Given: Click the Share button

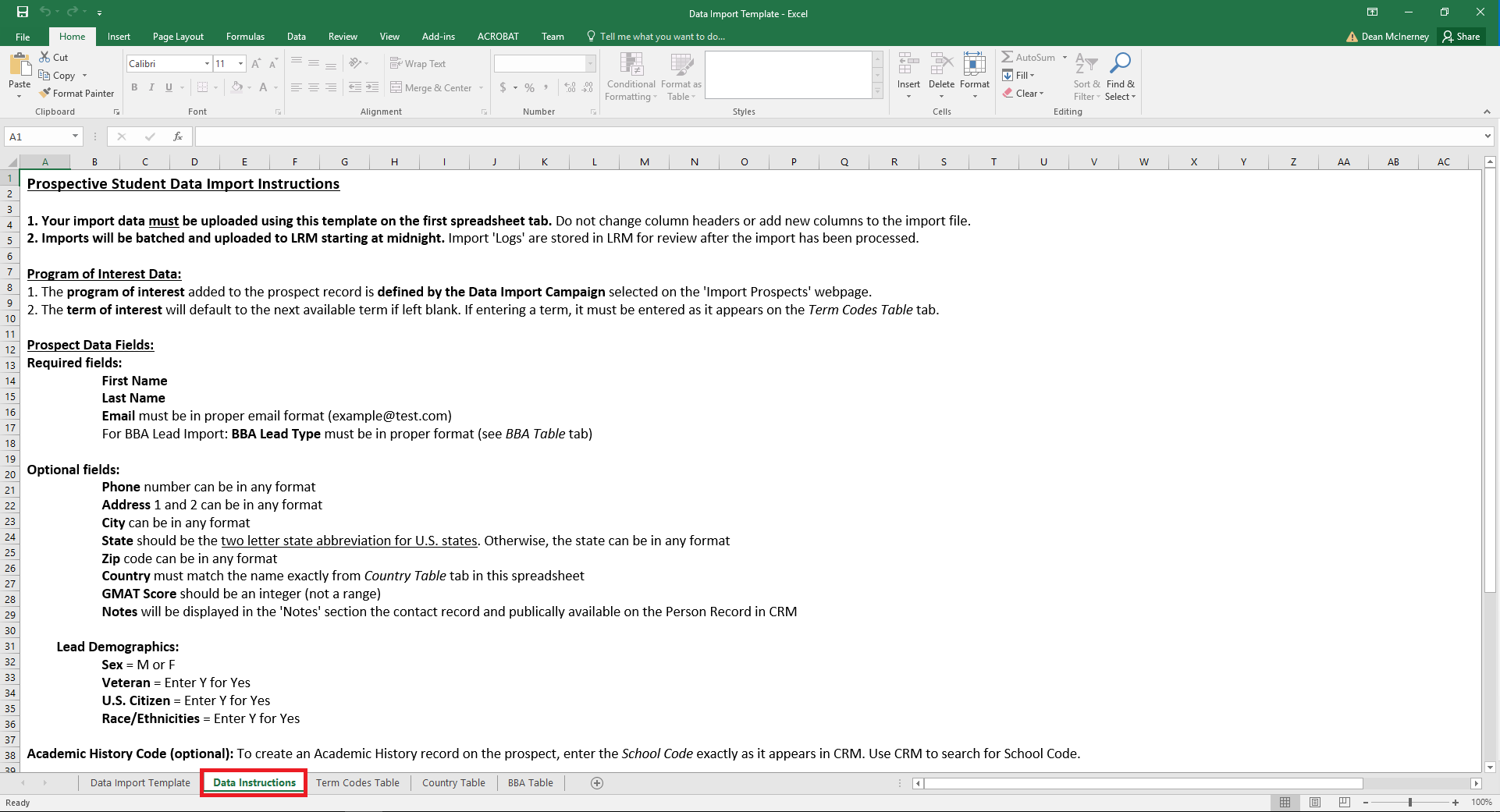Looking at the screenshot, I should [1461, 37].
